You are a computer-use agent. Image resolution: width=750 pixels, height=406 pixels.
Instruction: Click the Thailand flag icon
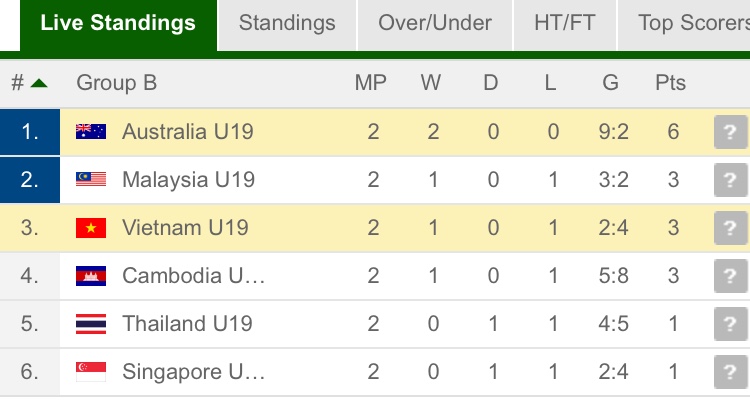[91, 324]
